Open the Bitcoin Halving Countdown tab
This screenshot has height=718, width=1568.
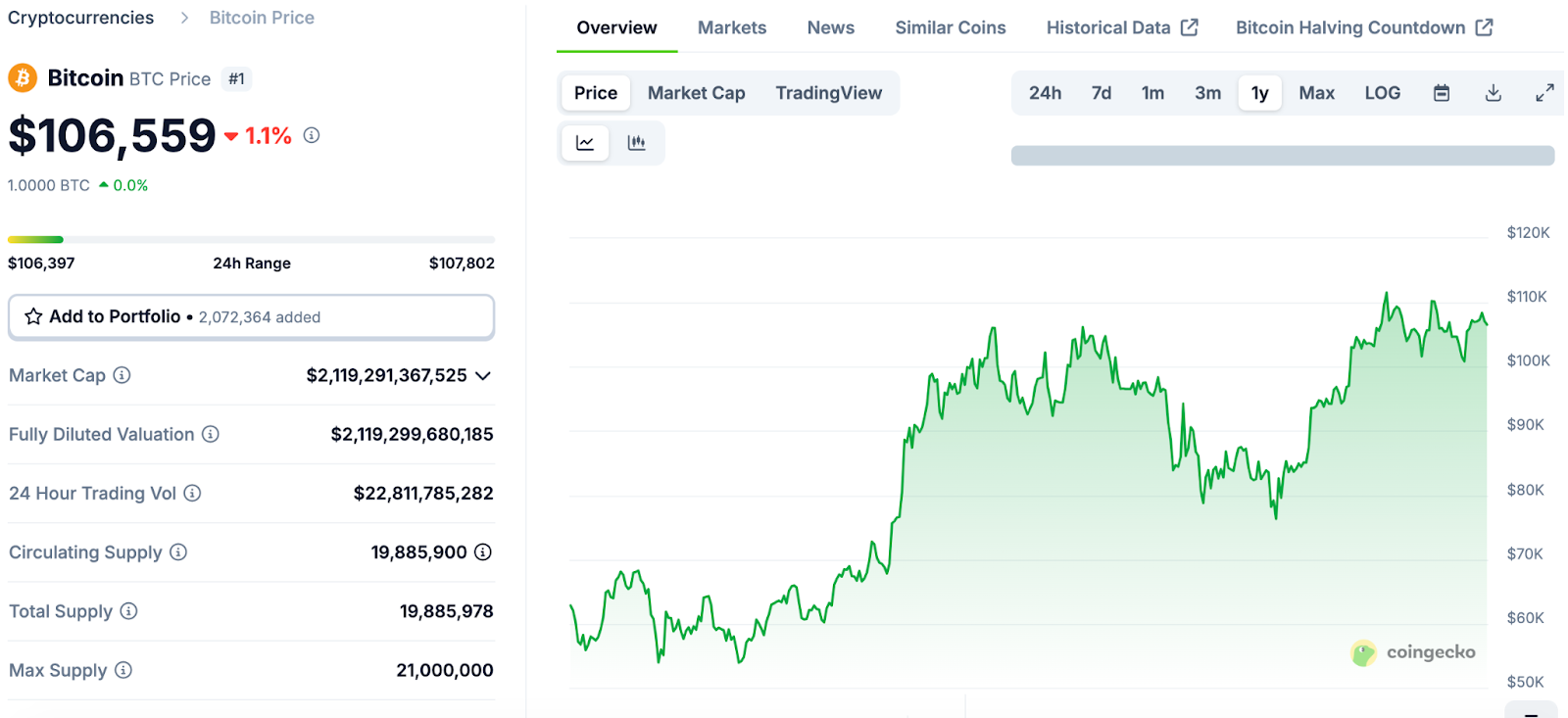coord(1364,27)
